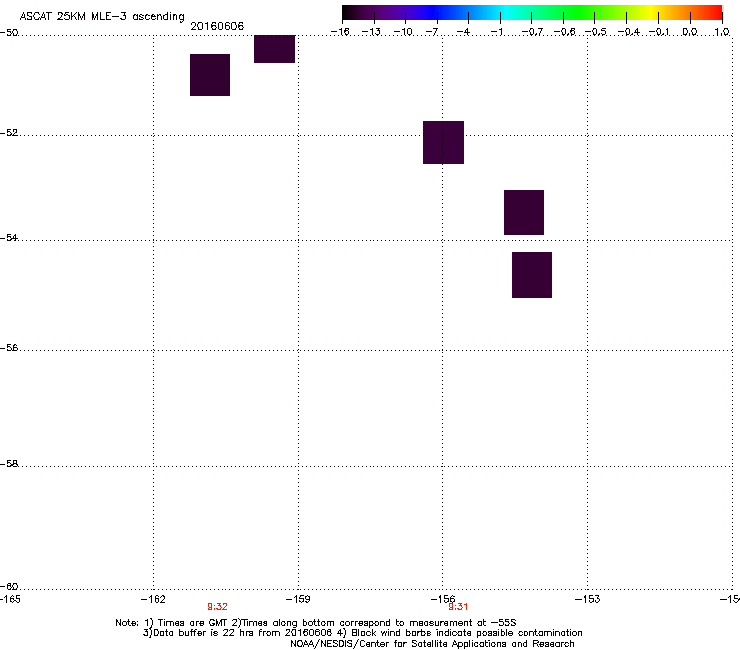Click the -10 label on the color scale
Image resolution: width=740 pixels, height=650 pixels.
[x=403, y=32]
